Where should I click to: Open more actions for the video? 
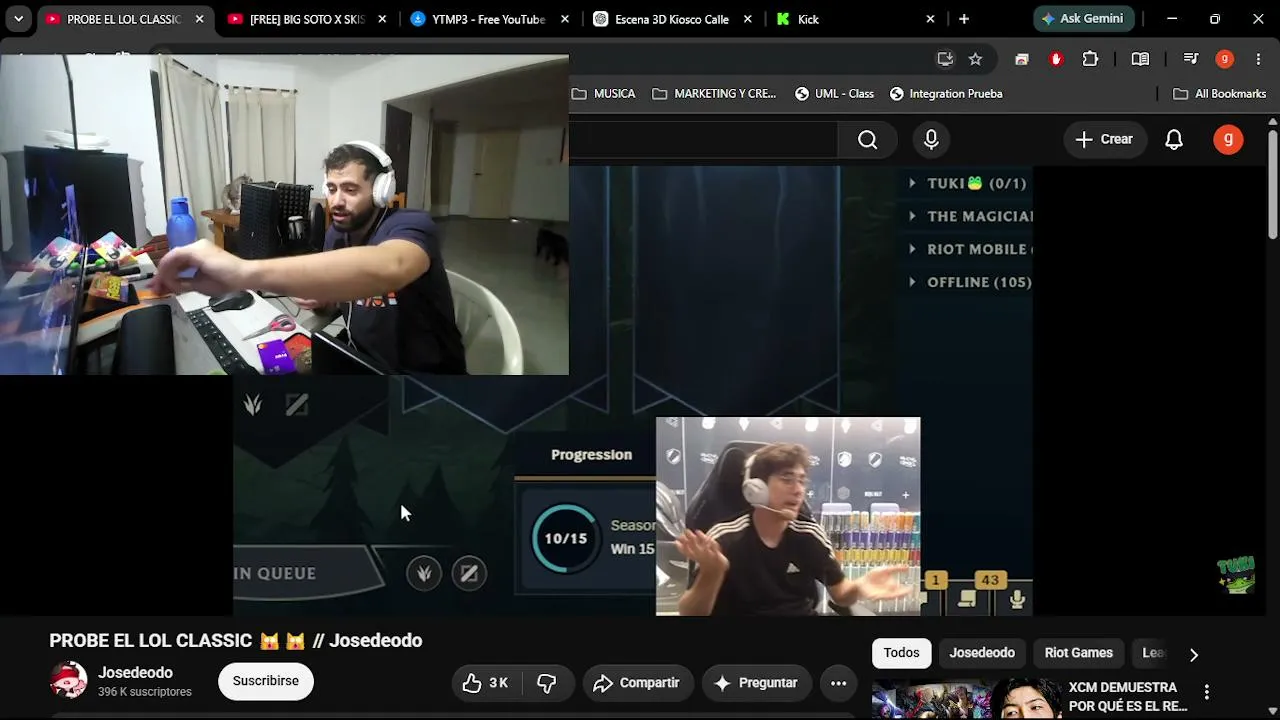tap(838, 683)
